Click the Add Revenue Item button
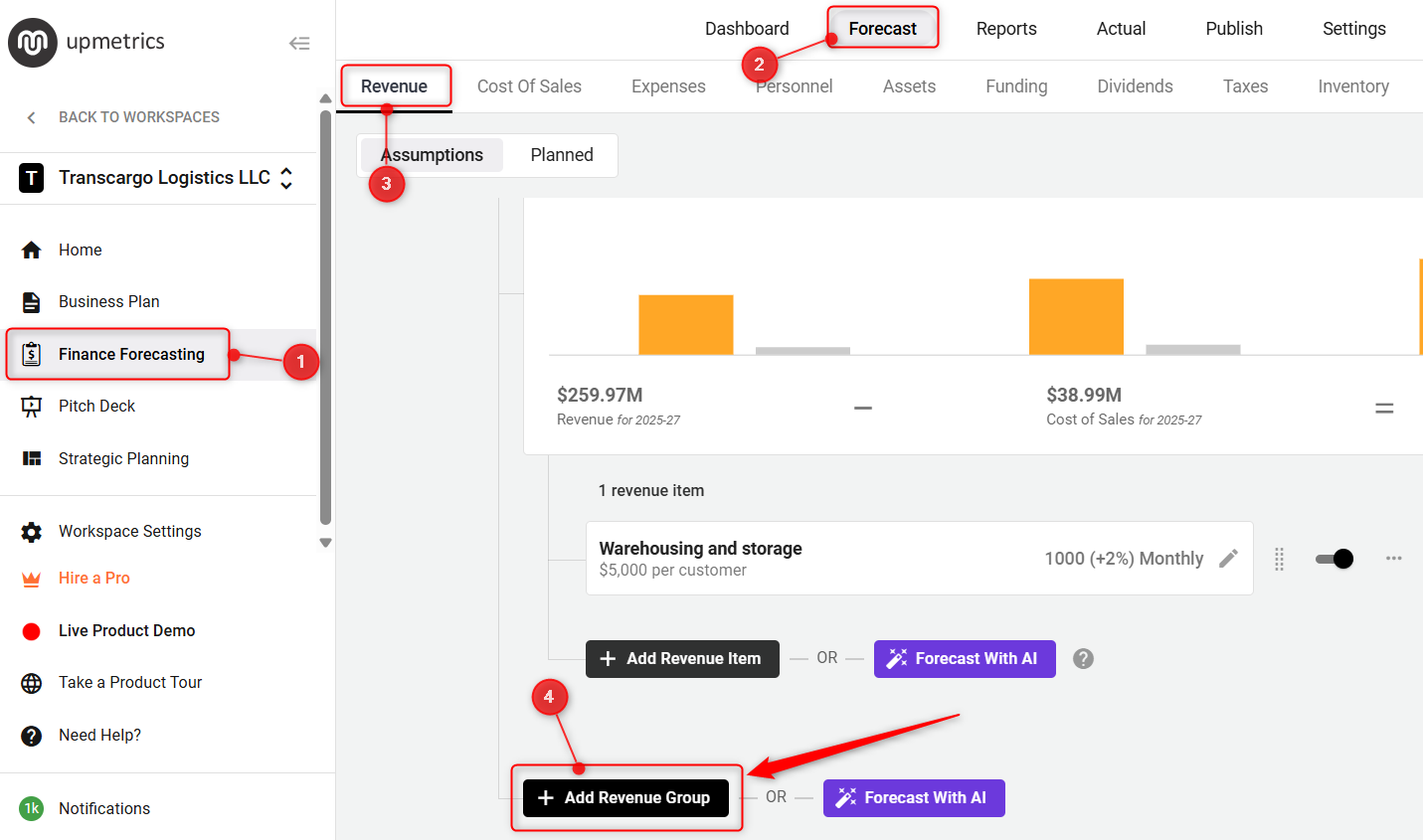 [x=682, y=659]
